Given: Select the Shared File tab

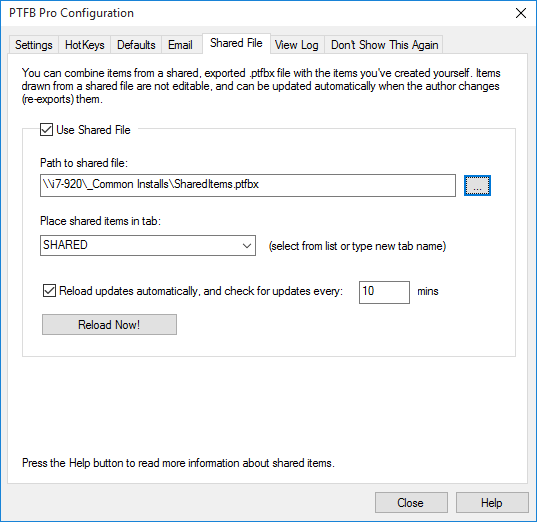Looking at the screenshot, I should 236,43.
